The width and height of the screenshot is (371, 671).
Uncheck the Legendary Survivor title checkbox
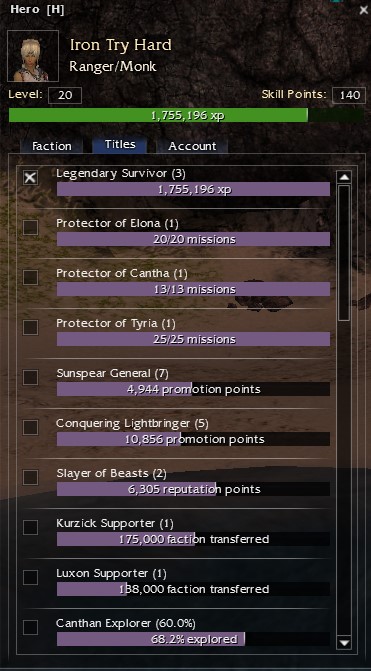tap(30, 178)
